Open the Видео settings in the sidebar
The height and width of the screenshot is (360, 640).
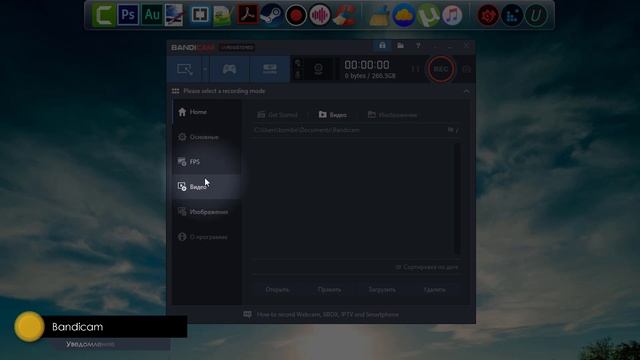click(207, 187)
